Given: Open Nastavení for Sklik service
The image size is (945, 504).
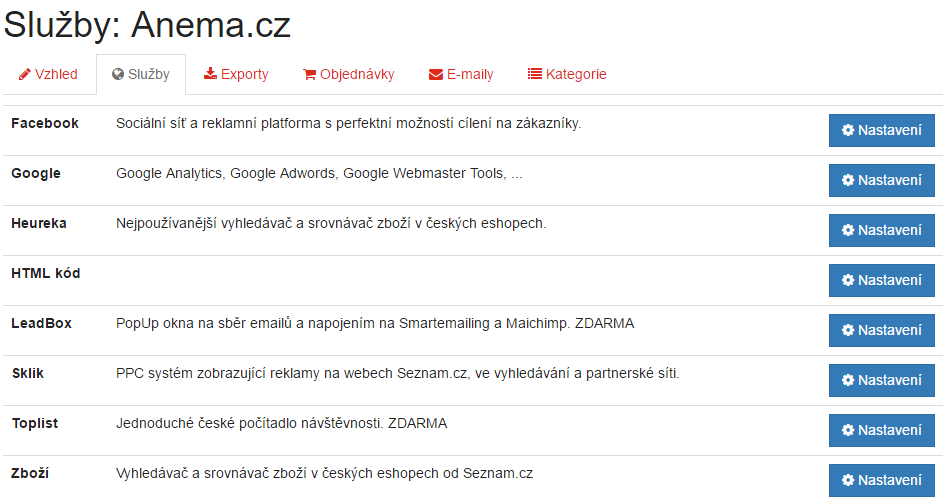Looking at the screenshot, I should [882, 380].
